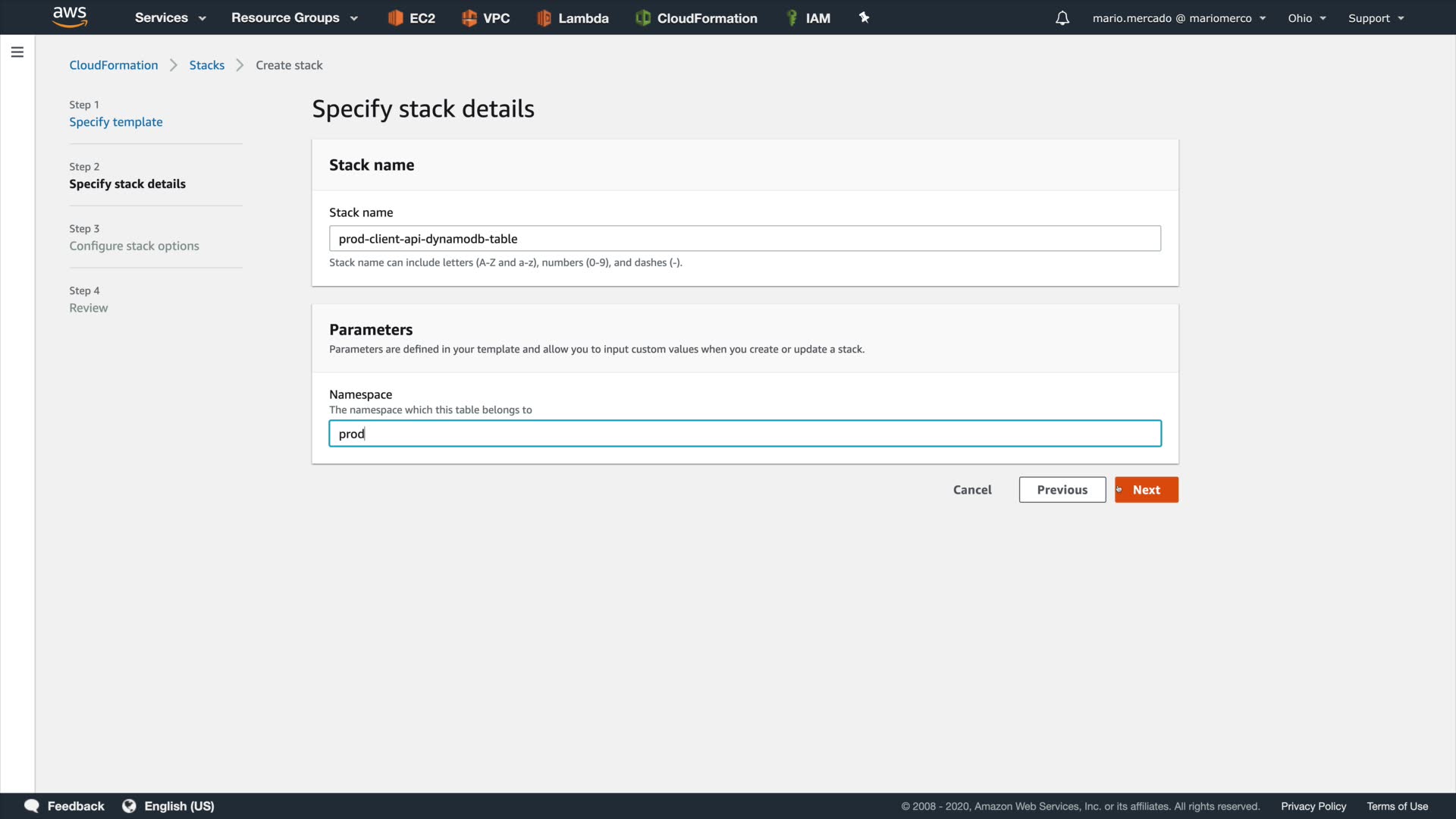The height and width of the screenshot is (819, 1456).
Task: Click into the Stack name field
Action: pyautogui.click(x=744, y=239)
